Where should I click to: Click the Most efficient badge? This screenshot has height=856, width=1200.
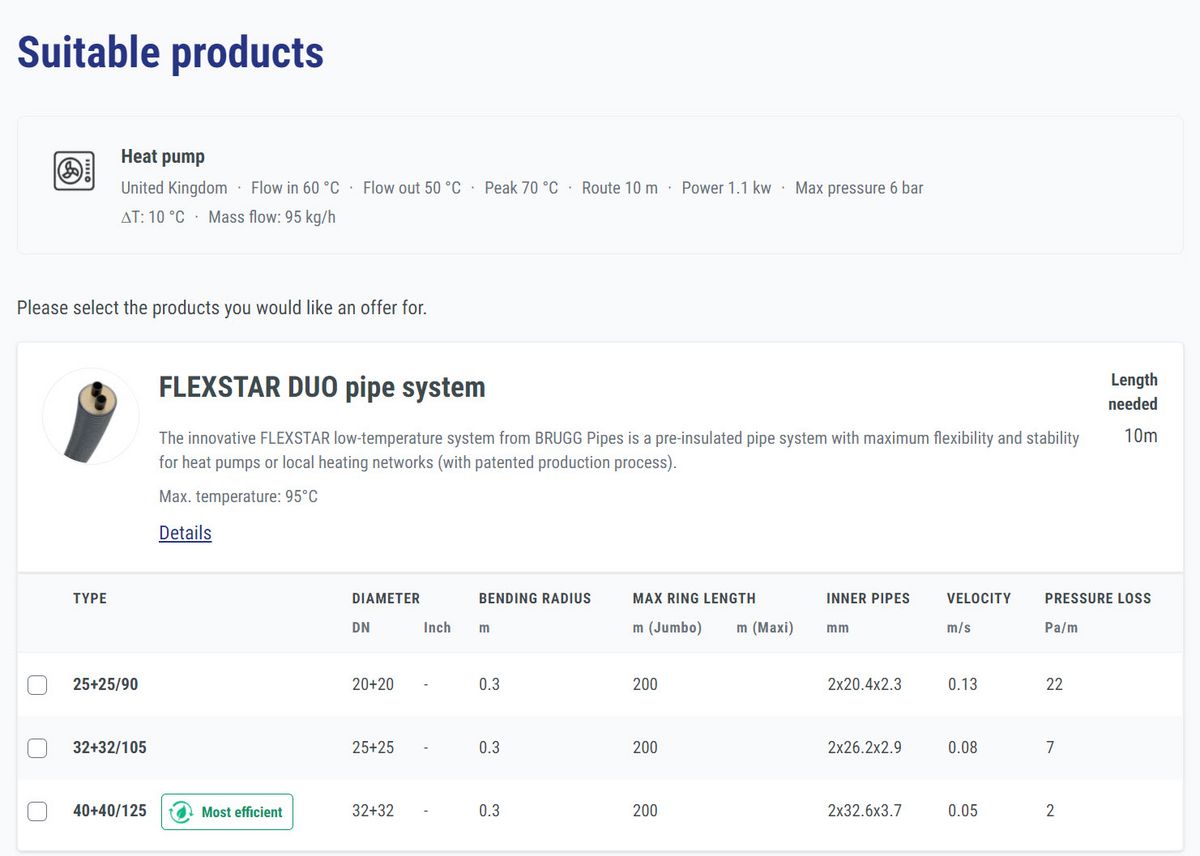[227, 812]
